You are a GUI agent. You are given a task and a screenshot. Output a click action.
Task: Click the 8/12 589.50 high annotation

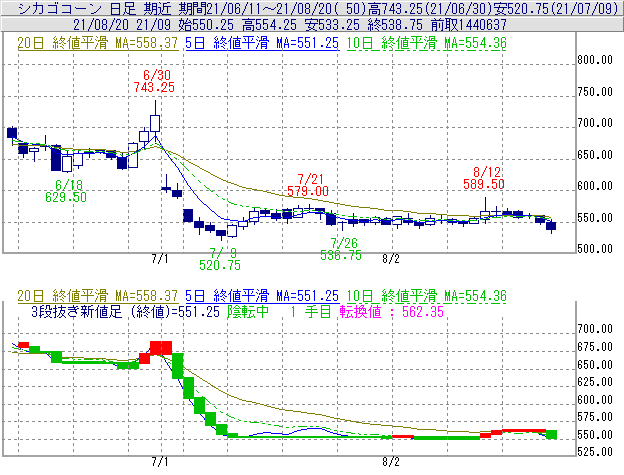pyautogui.click(x=484, y=178)
